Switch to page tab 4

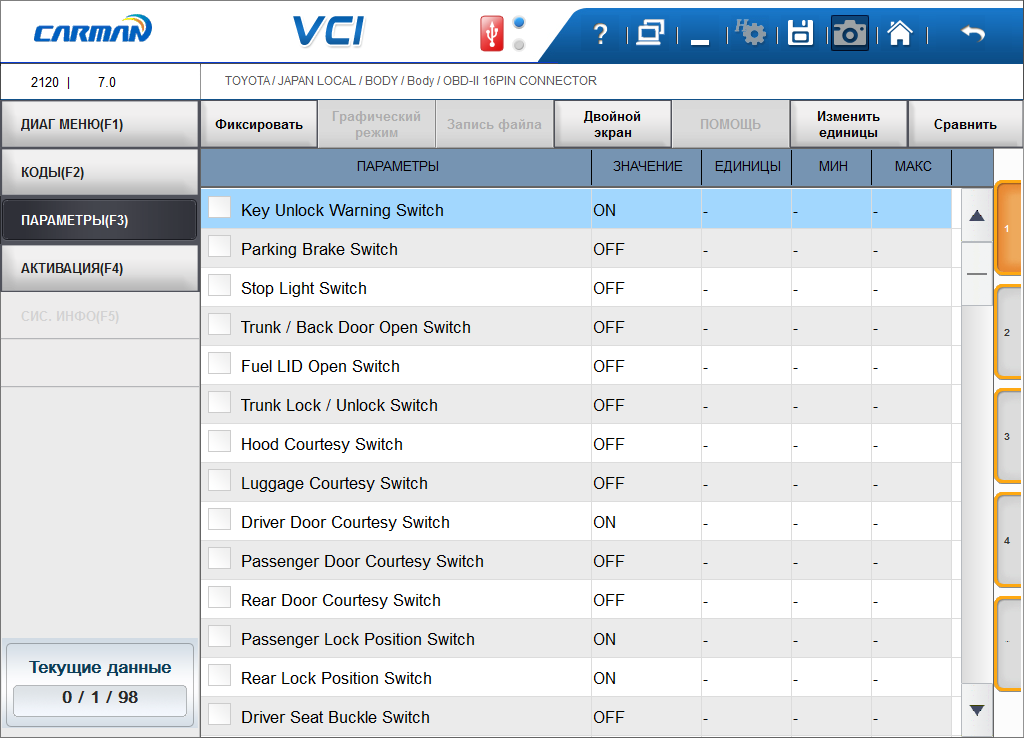click(x=1008, y=540)
